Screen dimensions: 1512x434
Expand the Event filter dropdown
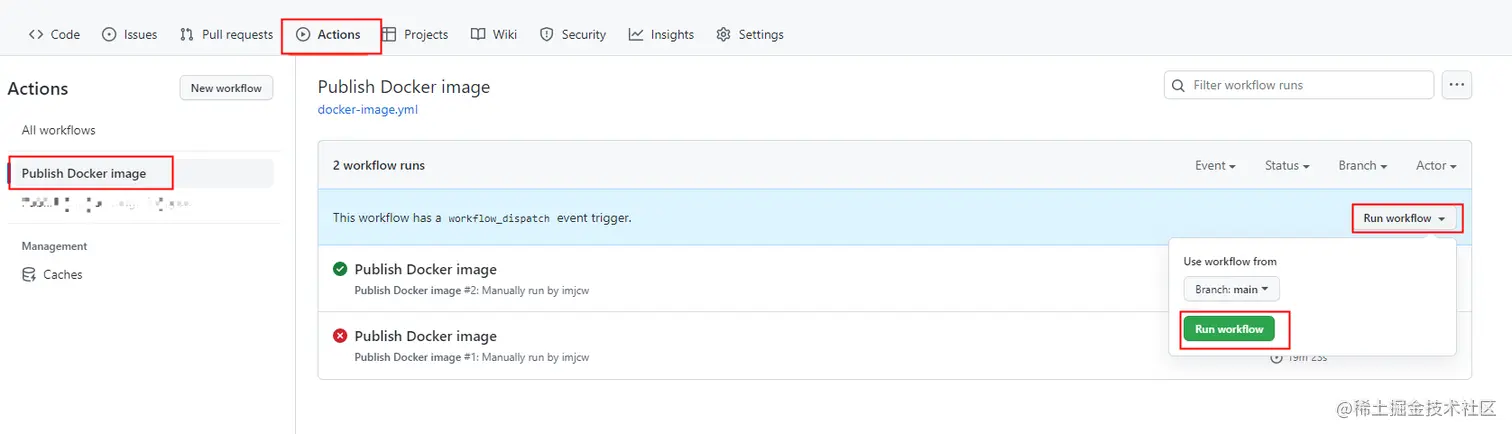click(x=1215, y=166)
